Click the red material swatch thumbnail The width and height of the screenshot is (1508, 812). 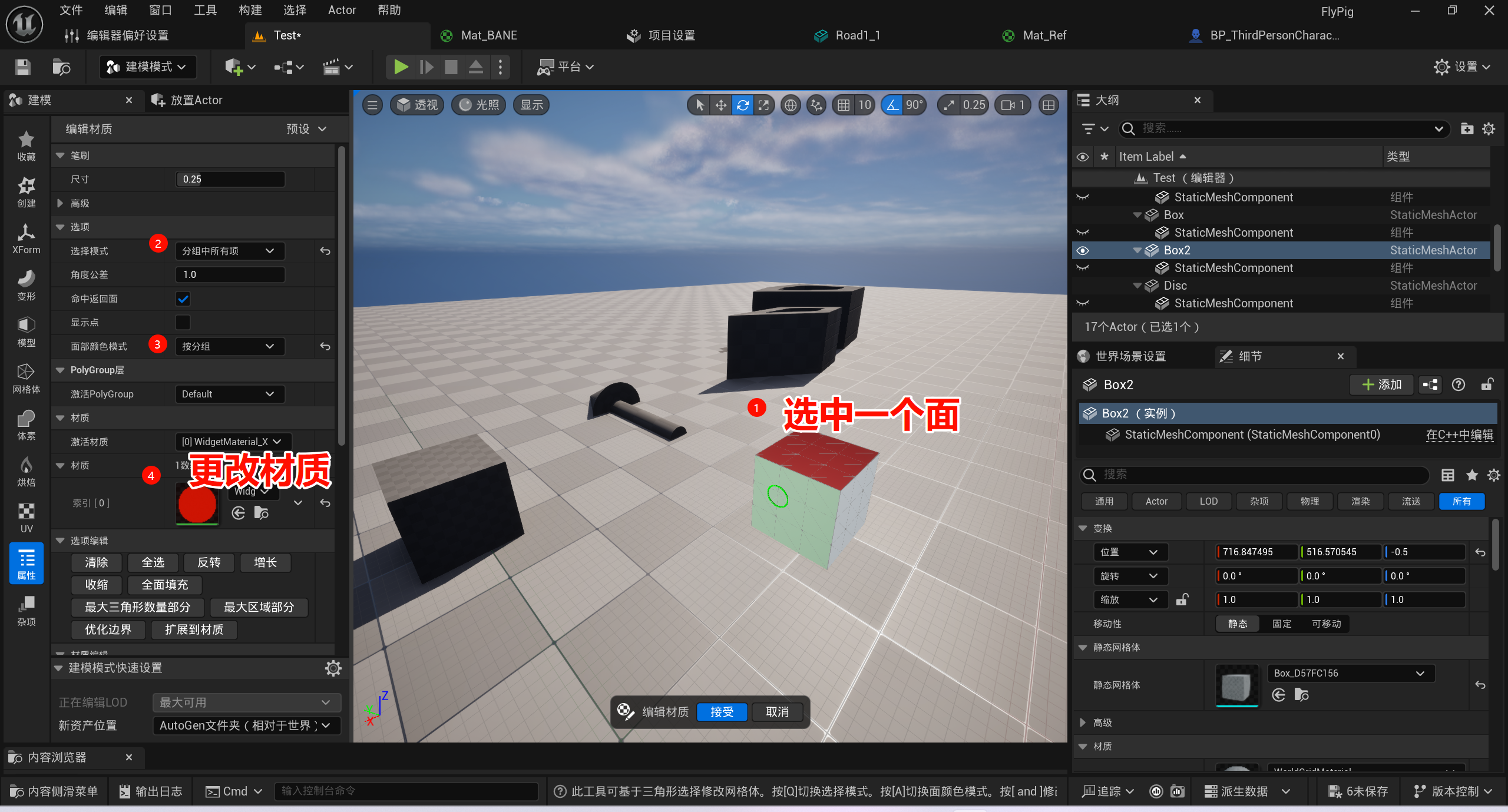pos(197,504)
